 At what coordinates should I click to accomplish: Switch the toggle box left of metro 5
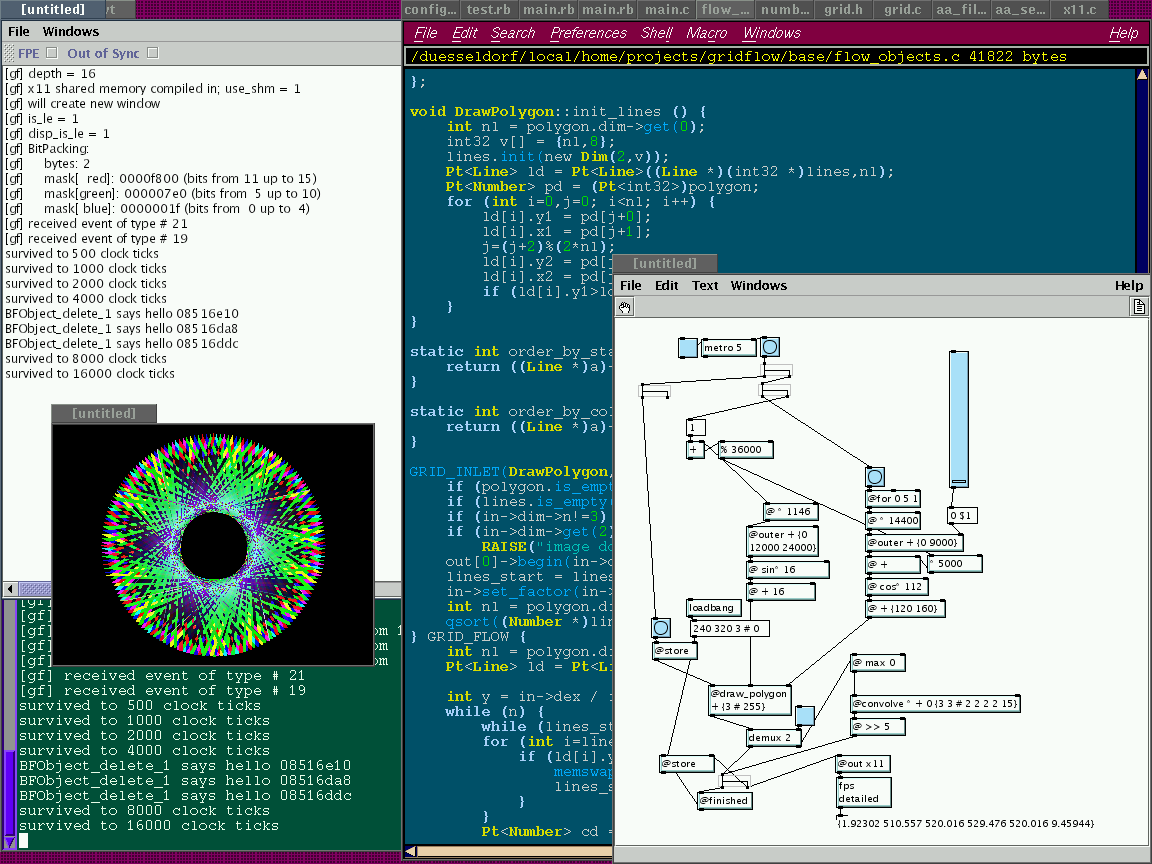click(x=688, y=348)
